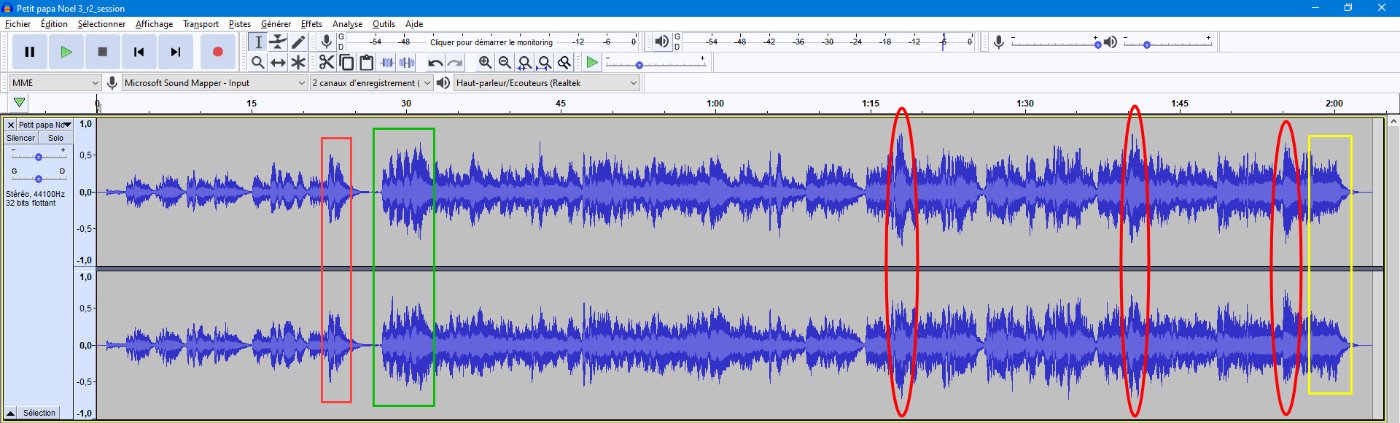Open the Haut-parleur/Ecouteurs output dropdown
Image resolution: width=1400 pixels, height=423 pixels.
(x=546, y=83)
